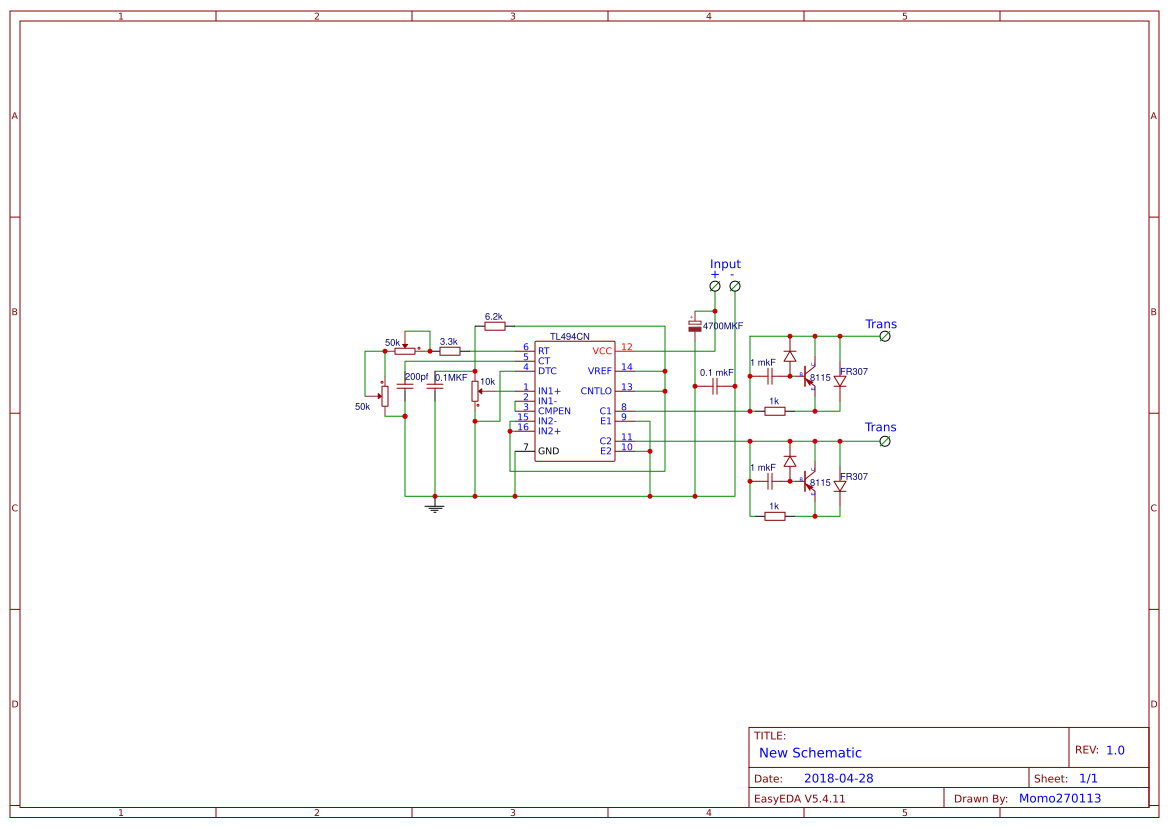
Task: Select the 3.3k resistor symbol
Action: coord(450,351)
